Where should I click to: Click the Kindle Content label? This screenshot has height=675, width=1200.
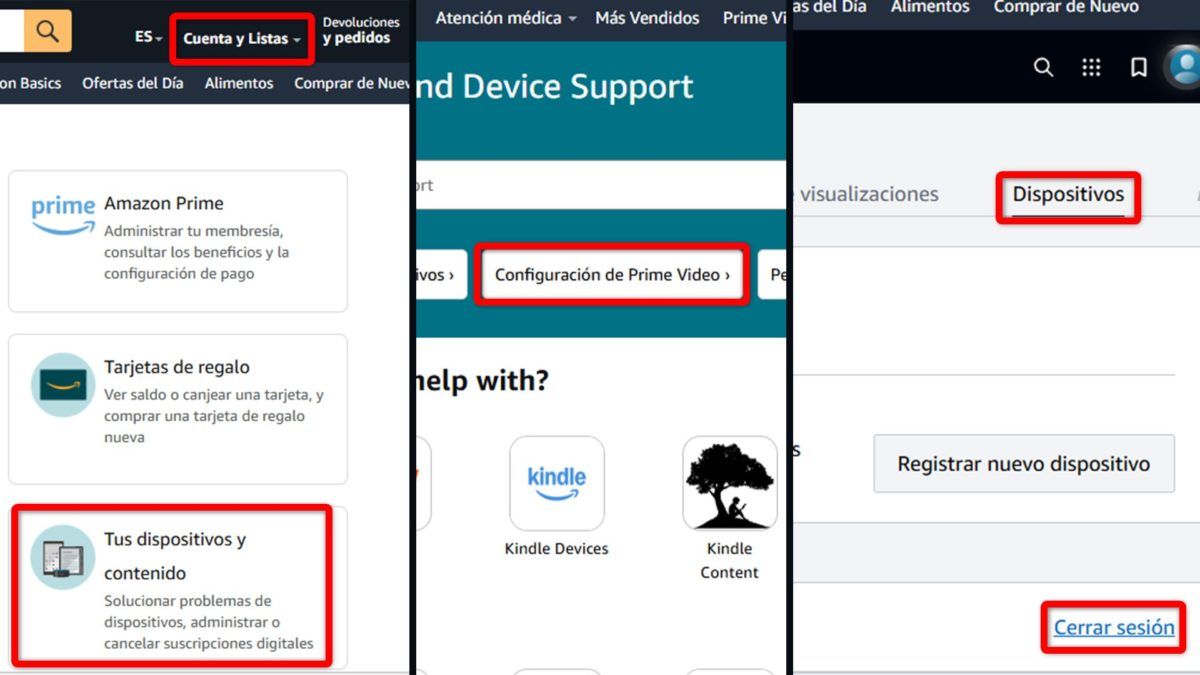pyautogui.click(x=730, y=560)
